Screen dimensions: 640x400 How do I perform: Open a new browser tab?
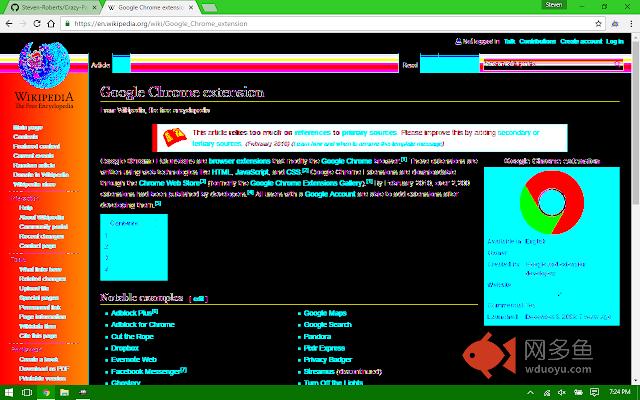click(209, 8)
